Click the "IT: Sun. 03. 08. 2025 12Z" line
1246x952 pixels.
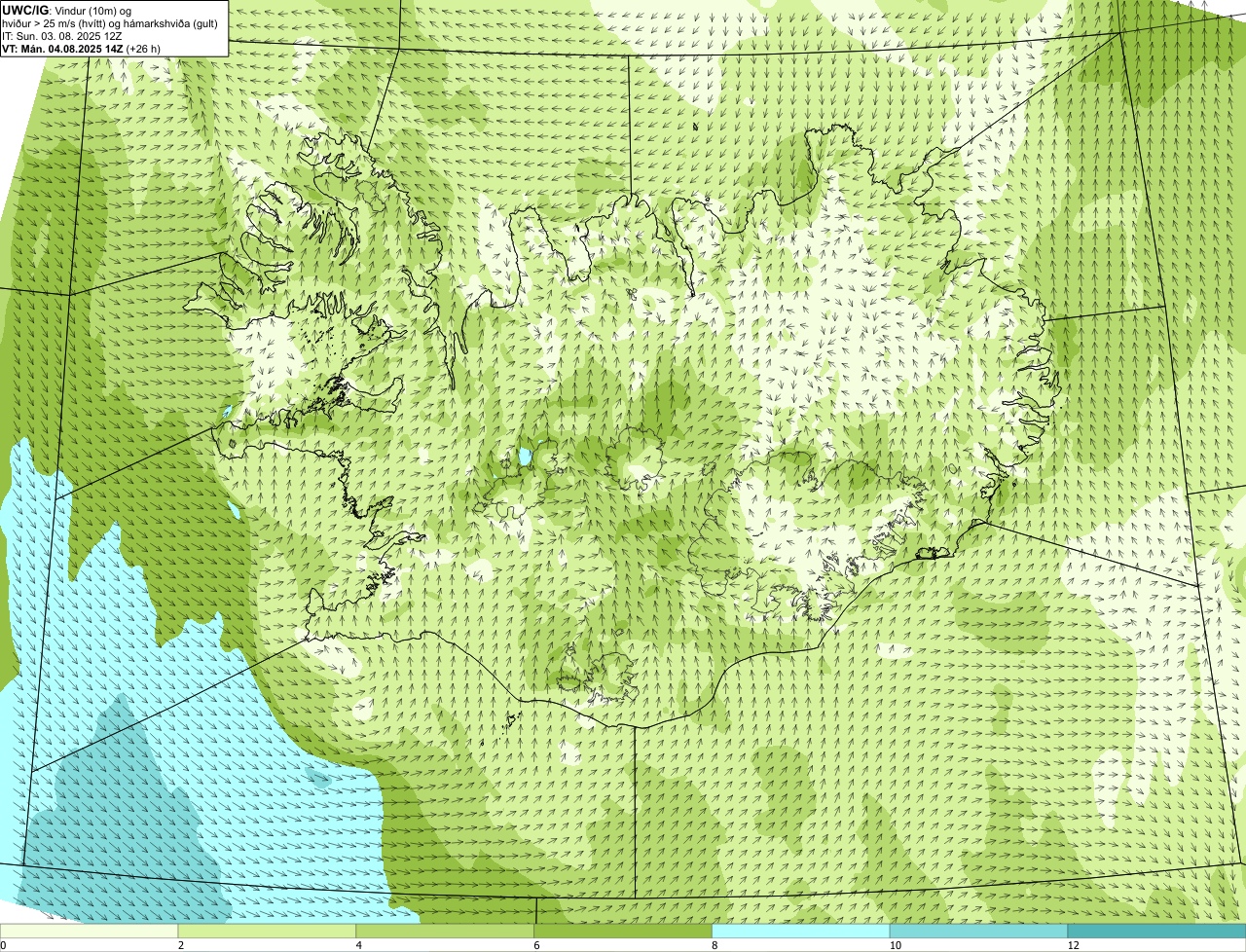(x=62, y=36)
